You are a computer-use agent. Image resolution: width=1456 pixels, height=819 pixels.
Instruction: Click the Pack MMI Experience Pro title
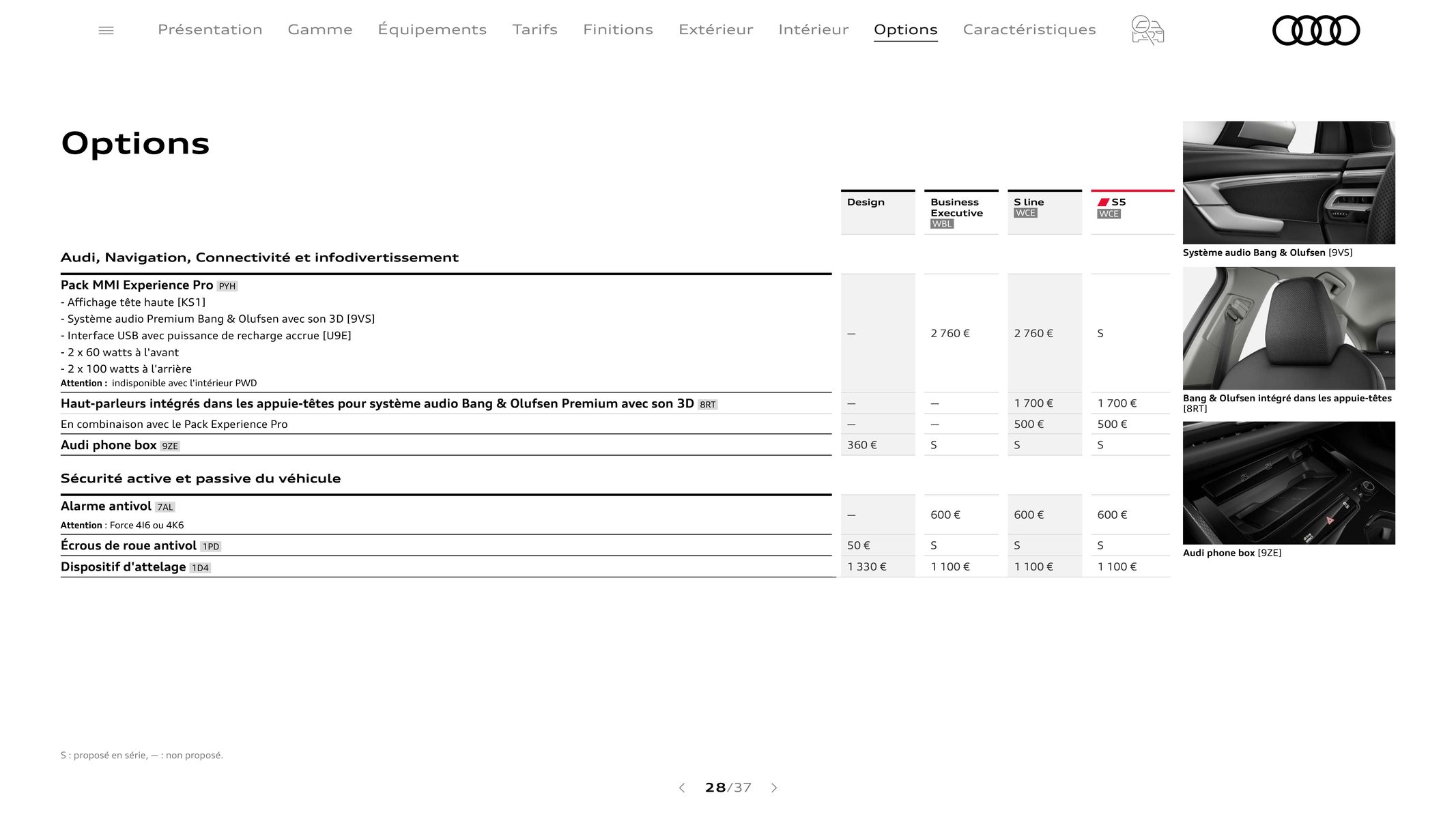(x=137, y=285)
